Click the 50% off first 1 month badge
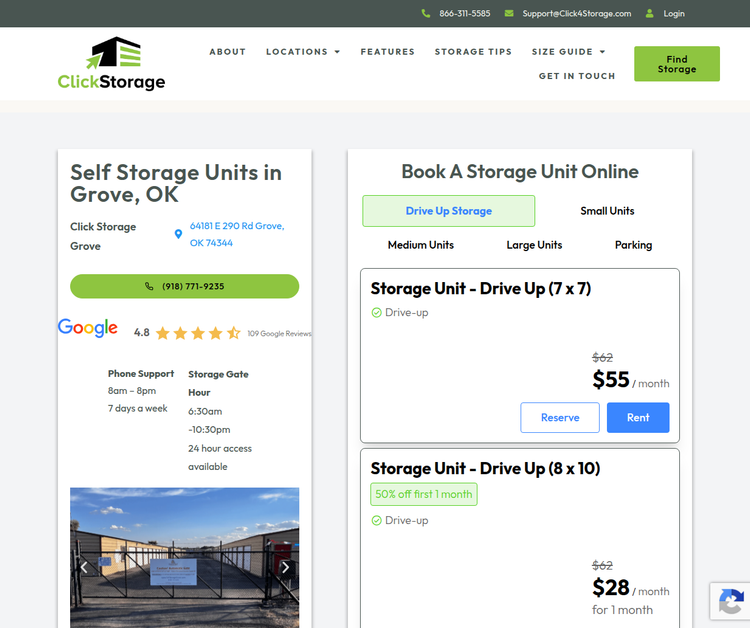This screenshot has width=750, height=628. tap(424, 494)
